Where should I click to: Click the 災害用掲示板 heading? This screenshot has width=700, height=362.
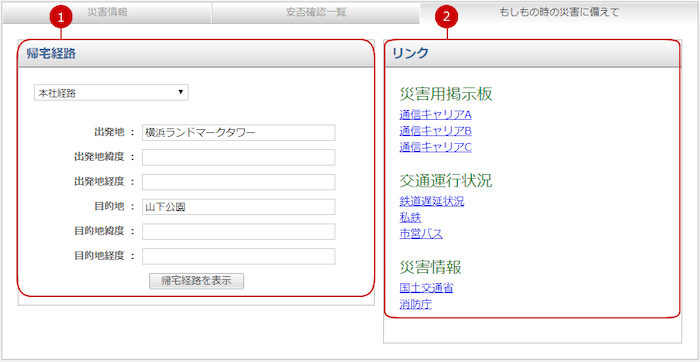pyautogui.click(x=446, y=94)
